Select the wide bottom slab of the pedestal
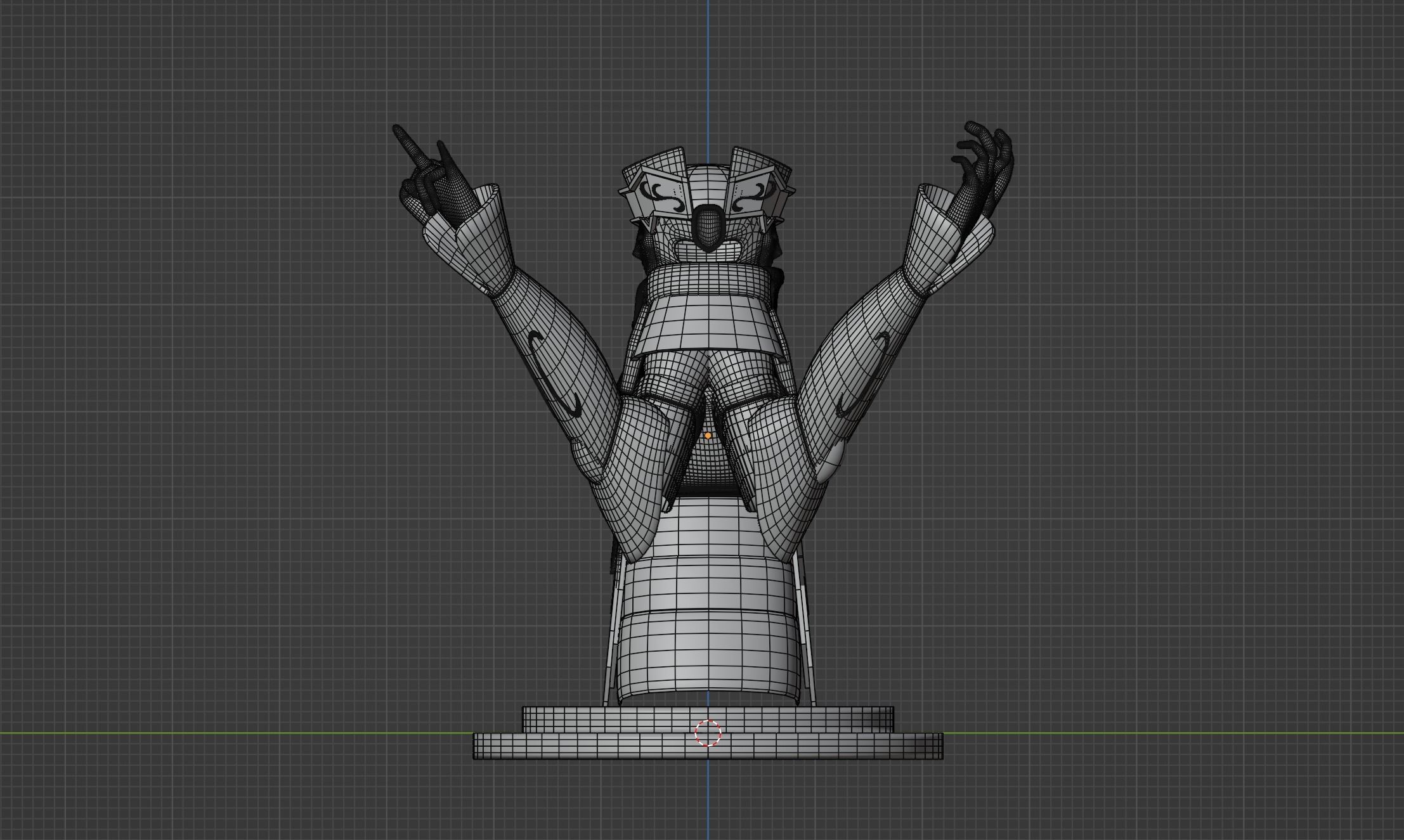The height and width of the screenshot is (840, 1404). [708, 746]
